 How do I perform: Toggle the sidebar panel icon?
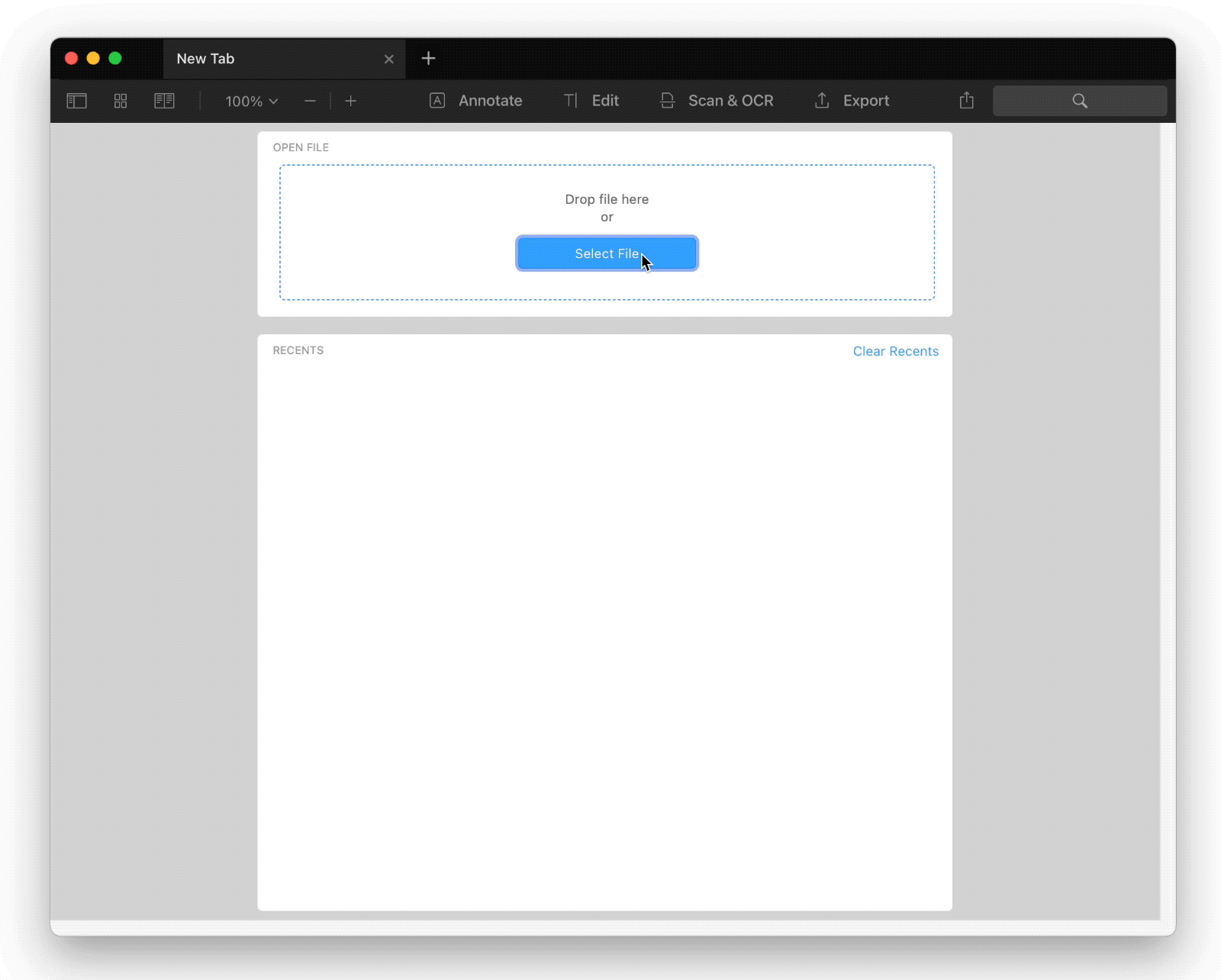coord(77,101)
